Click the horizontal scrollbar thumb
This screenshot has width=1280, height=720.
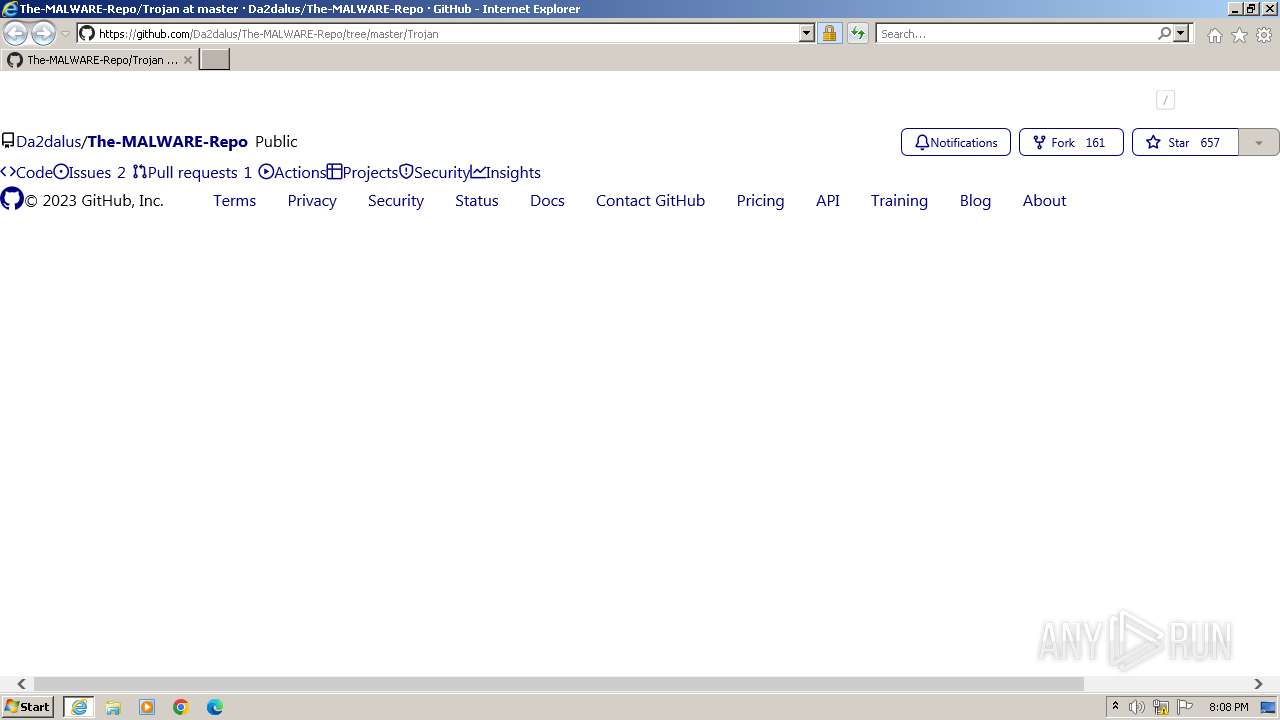coord(559,684)
